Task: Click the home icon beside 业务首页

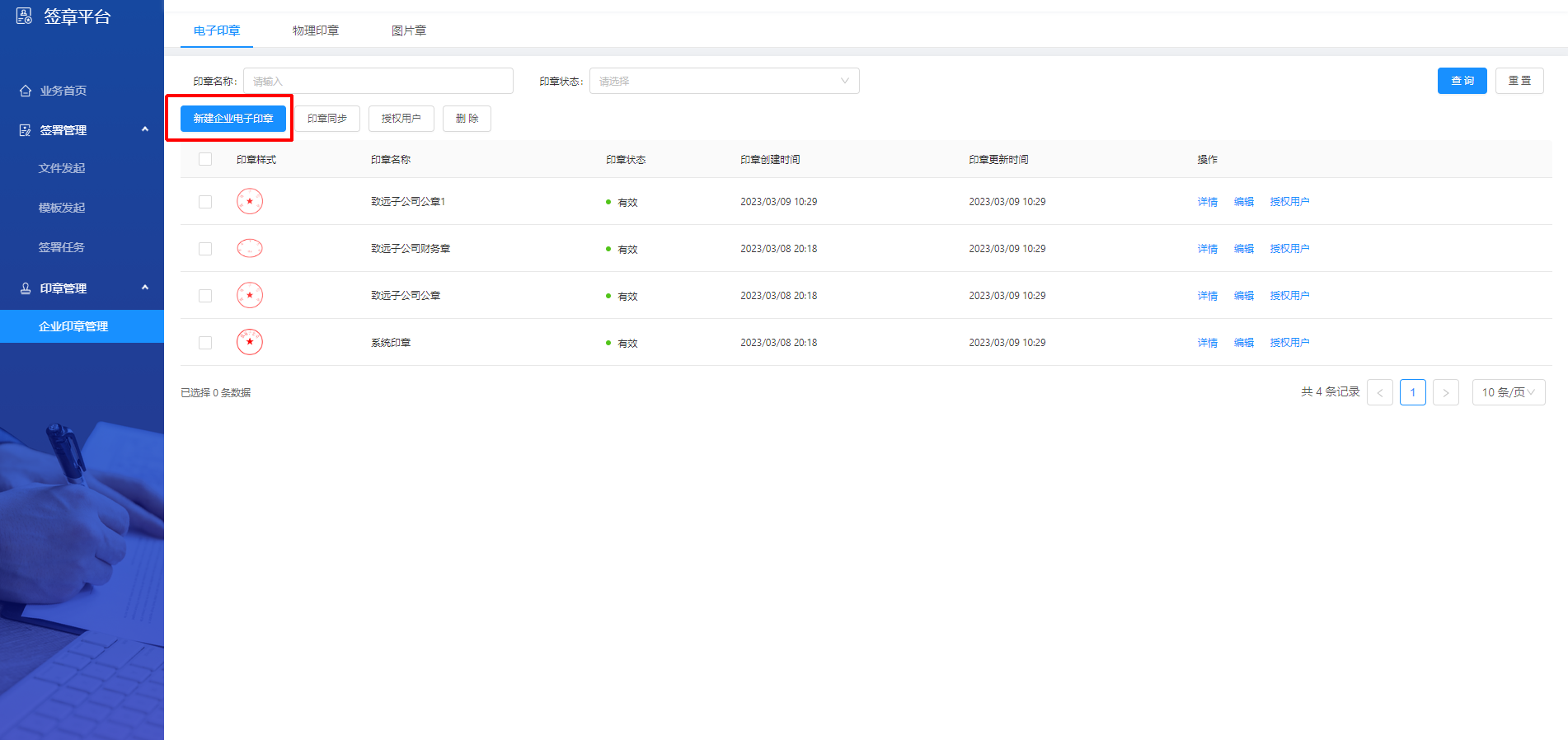Action: (x=26, y=91)
